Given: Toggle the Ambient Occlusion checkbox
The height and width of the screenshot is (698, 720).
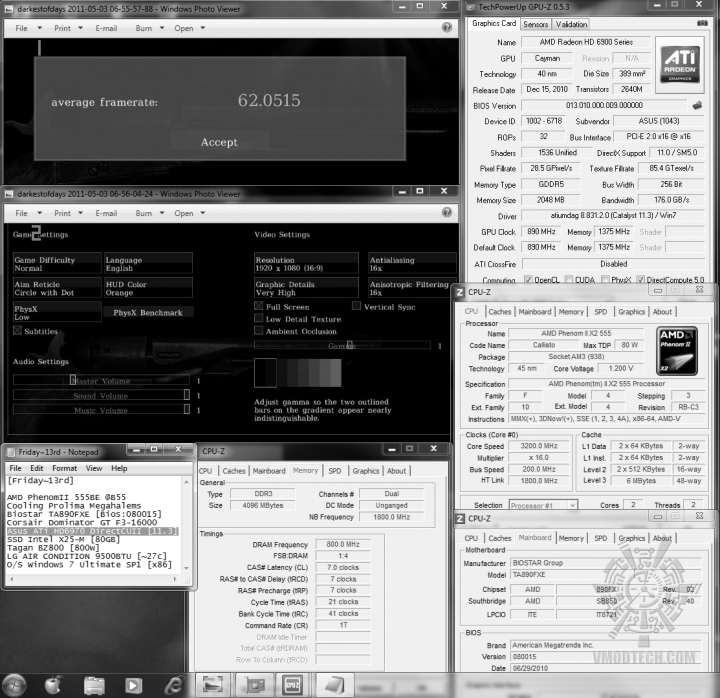Looking at the screenshot, I should [259, 331].
